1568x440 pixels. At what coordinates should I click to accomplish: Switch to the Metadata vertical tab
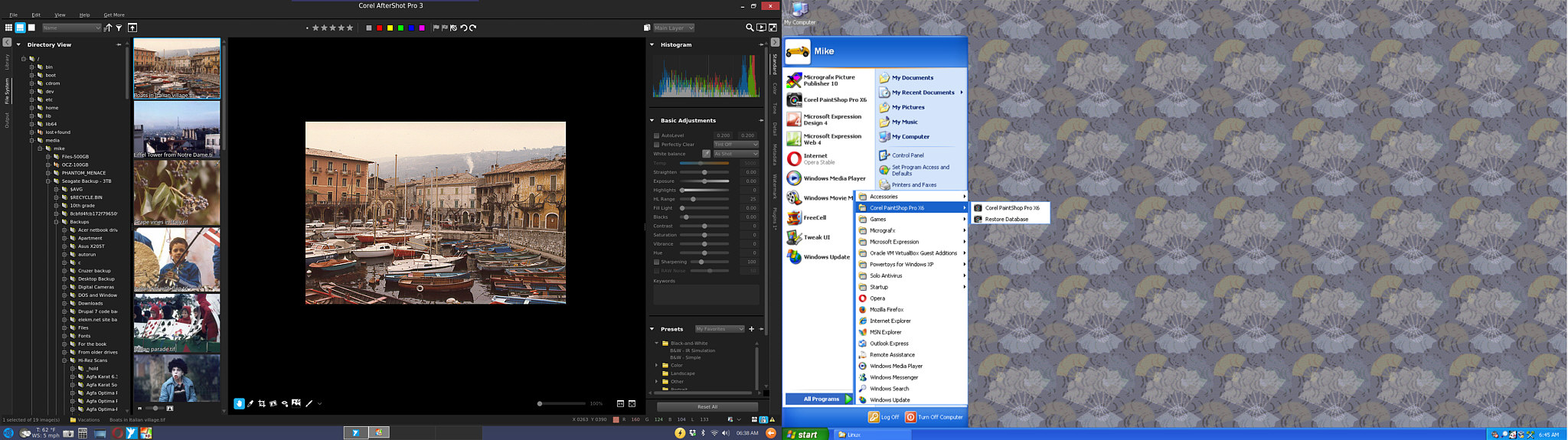pos(775,155)
